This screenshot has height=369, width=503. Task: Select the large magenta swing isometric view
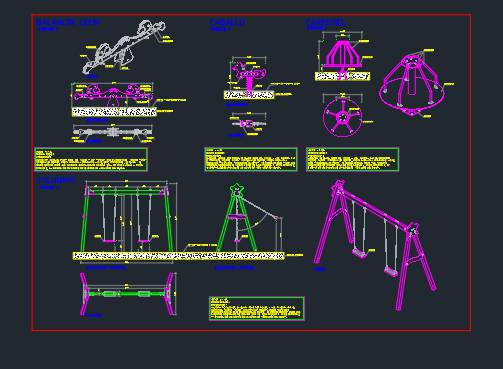375,245
